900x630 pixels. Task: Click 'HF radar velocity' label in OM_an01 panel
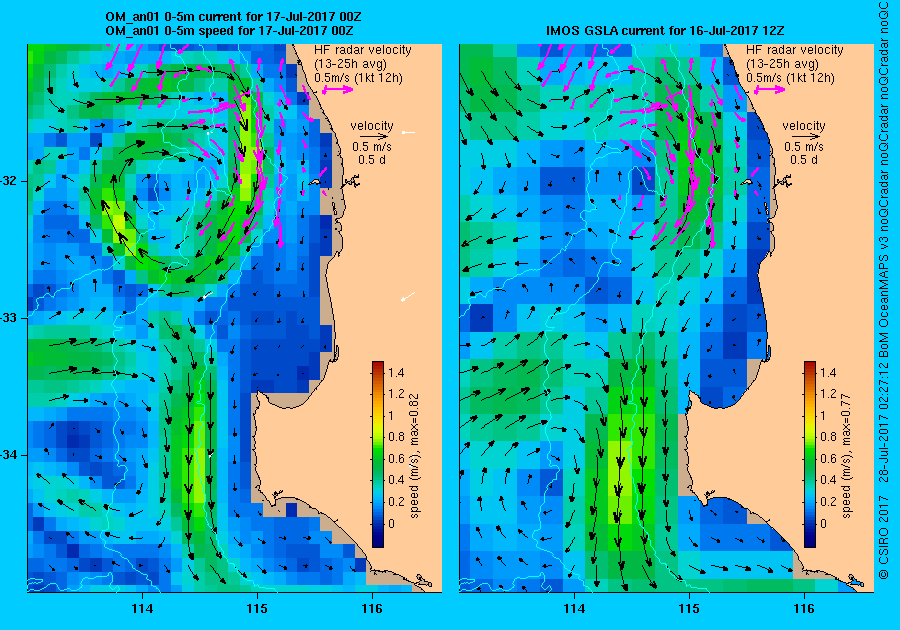coord(363,50)
